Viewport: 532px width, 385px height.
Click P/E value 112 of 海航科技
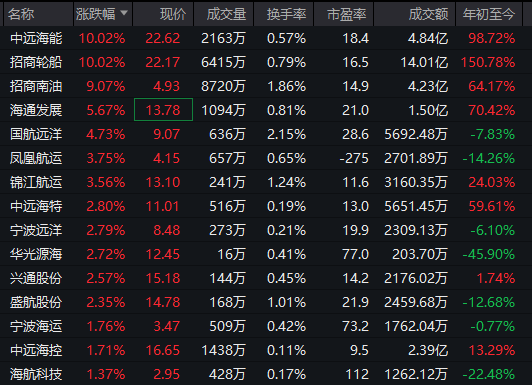point(357,374)
